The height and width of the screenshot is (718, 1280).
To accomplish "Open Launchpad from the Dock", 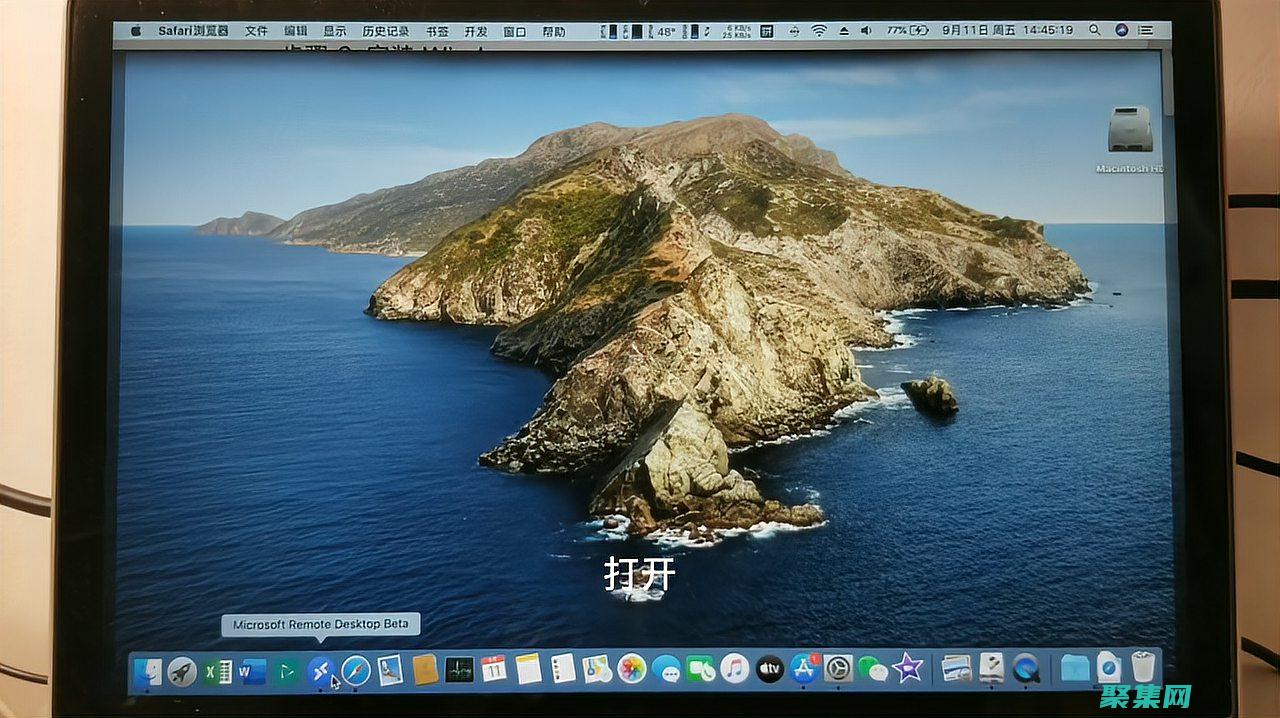I will [x=183, y=672].
